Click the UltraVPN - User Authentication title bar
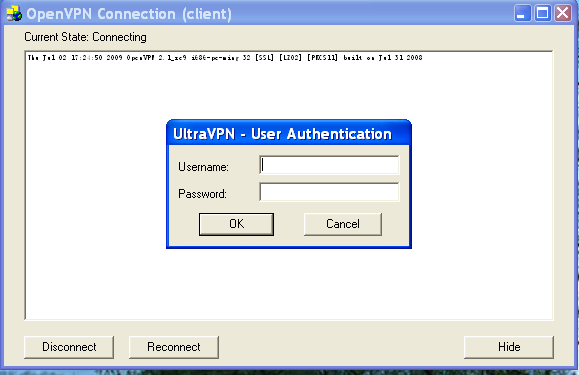 (x=289, y=133)
